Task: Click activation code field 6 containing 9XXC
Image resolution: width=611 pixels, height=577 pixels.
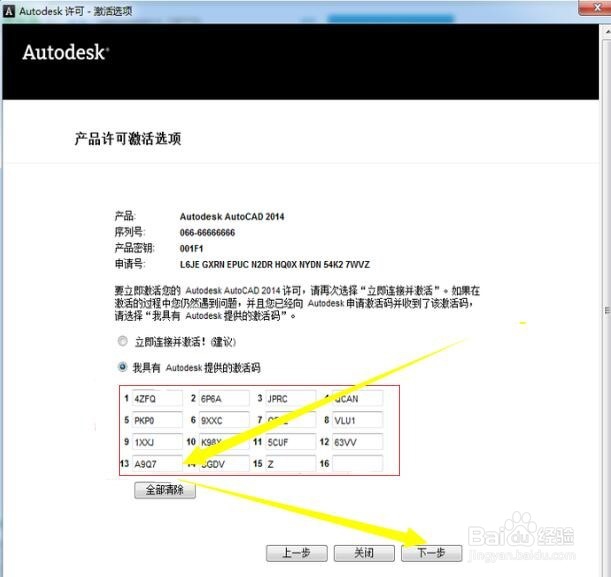Action: 224,420
